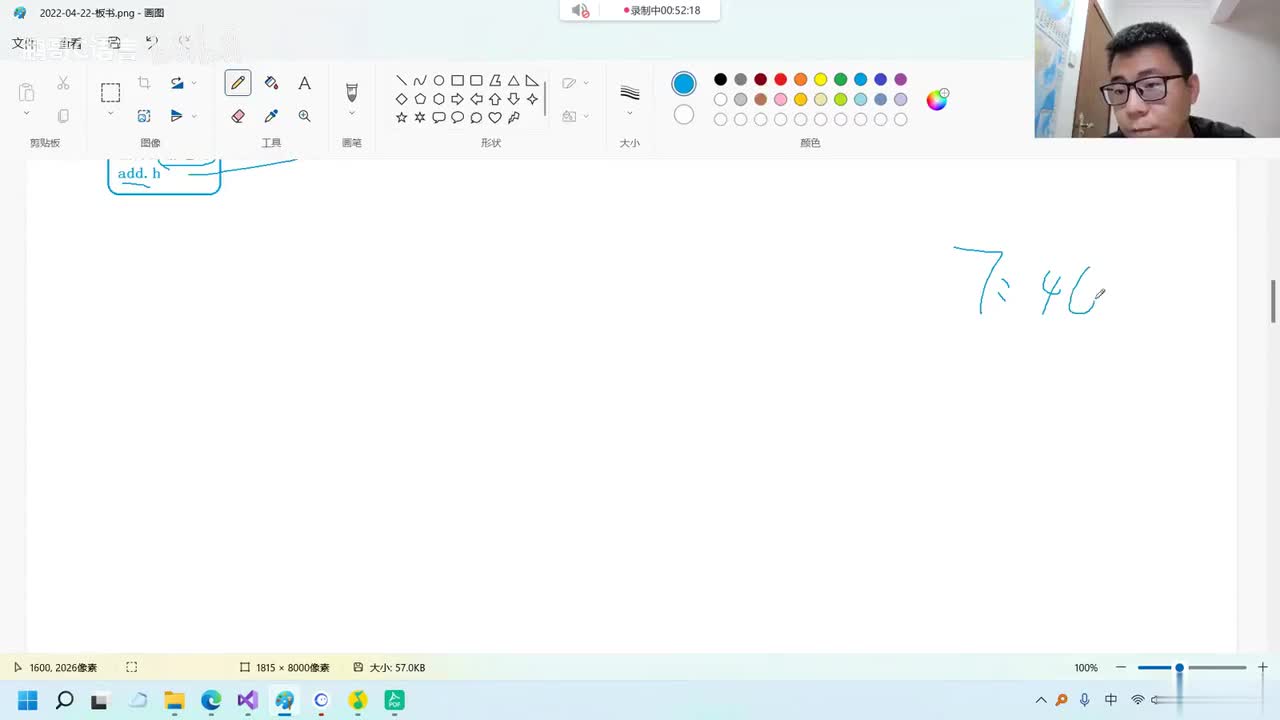
Task: Click the Copy icon in clipboard group
Action: point(63,116)
